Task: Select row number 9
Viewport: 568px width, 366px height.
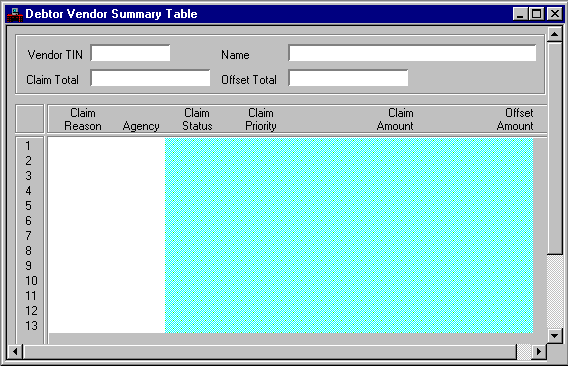Action: [x=28, y=266]
